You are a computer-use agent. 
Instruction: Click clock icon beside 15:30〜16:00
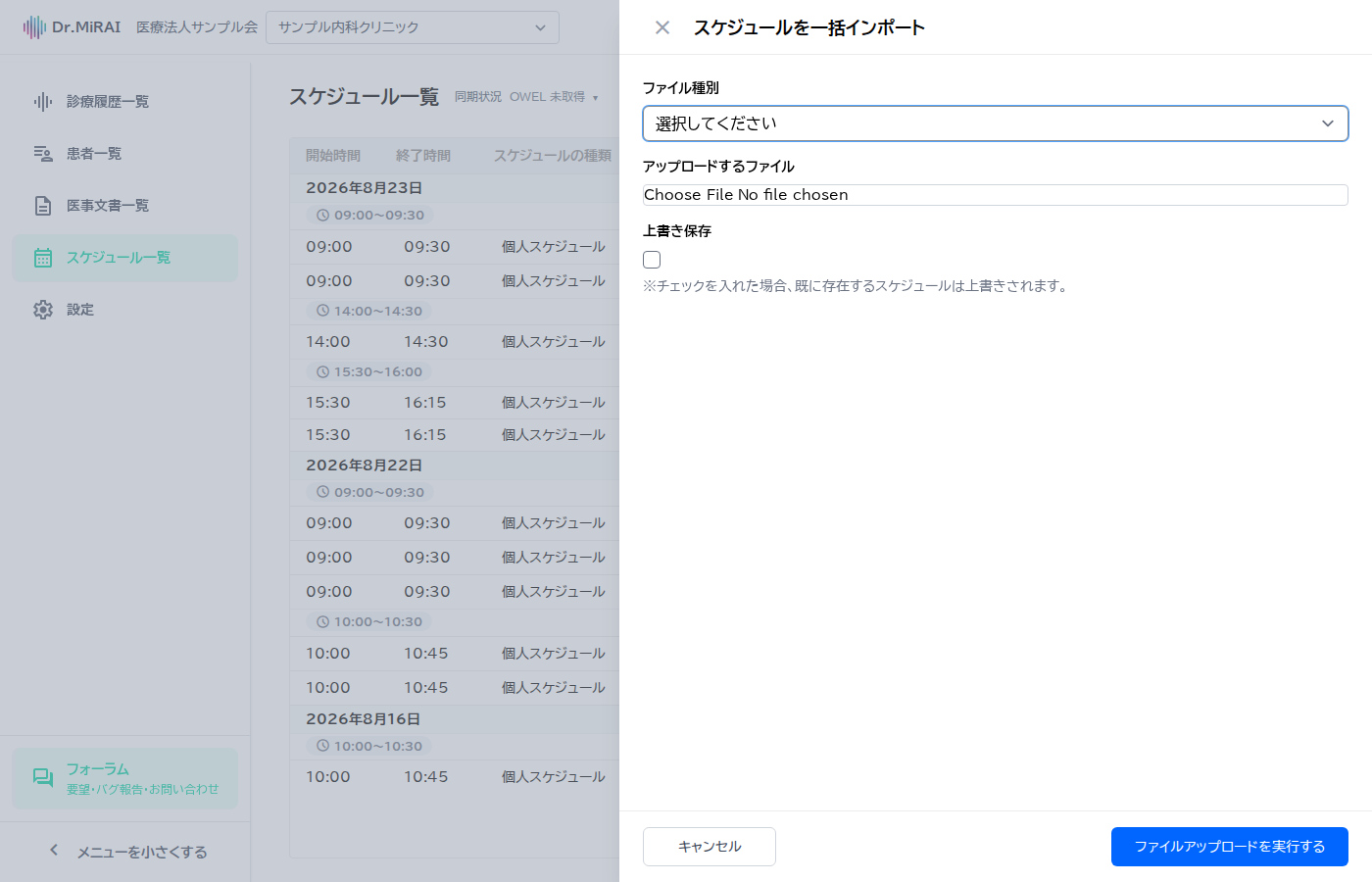coord(322,371)
